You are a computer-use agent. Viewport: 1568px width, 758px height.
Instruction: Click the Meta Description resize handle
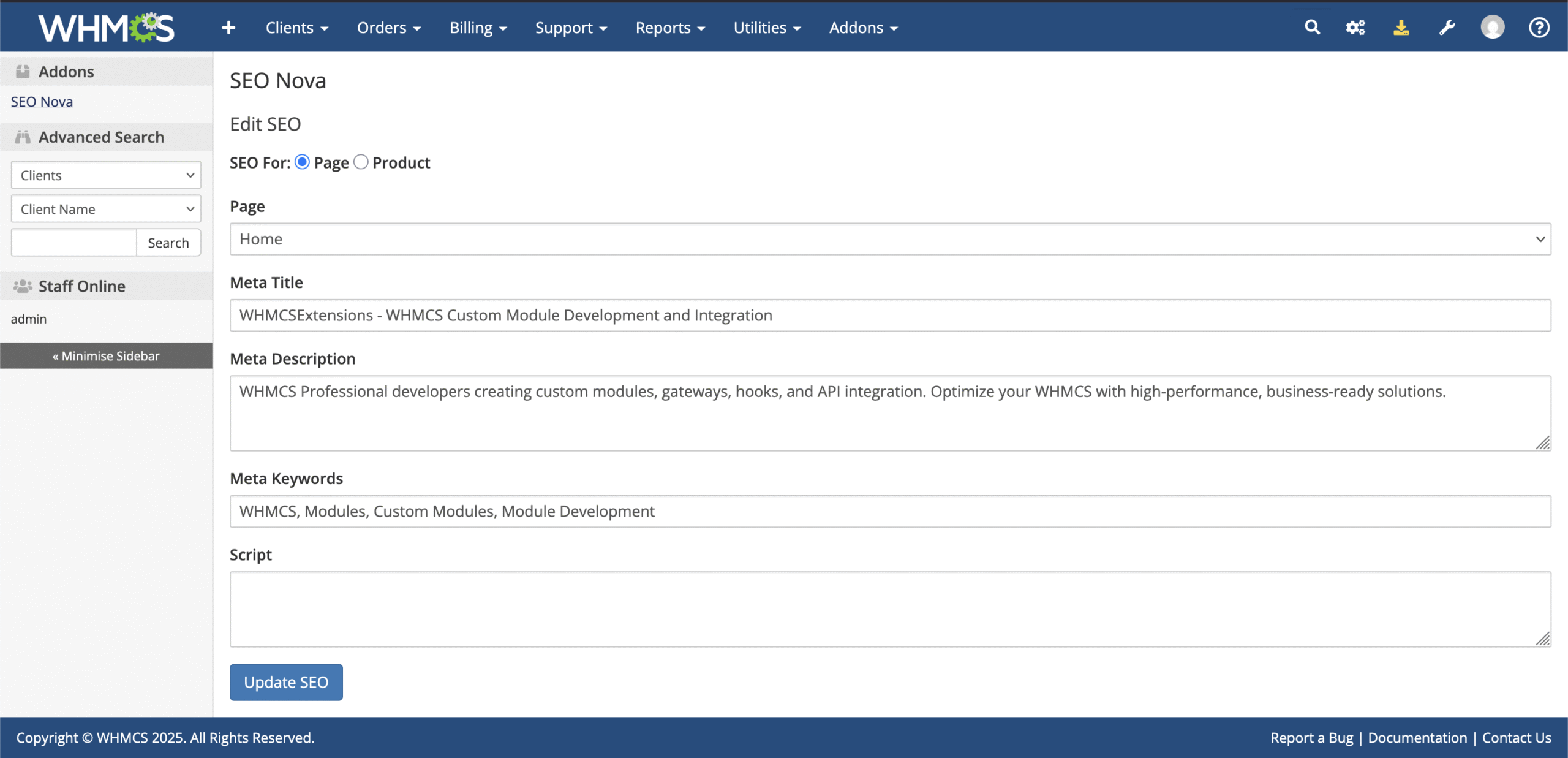click(1543, 443)
